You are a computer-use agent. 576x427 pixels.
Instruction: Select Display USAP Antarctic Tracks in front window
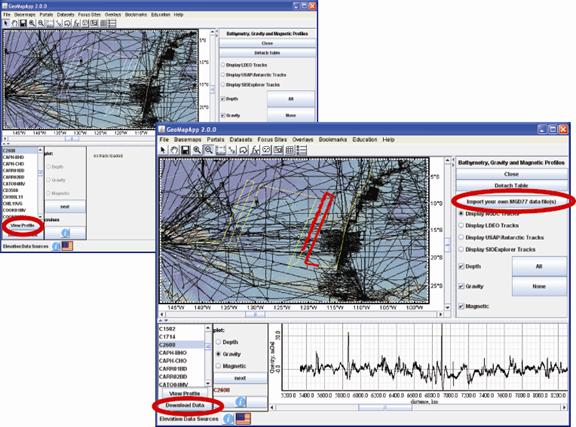[461, 237]
